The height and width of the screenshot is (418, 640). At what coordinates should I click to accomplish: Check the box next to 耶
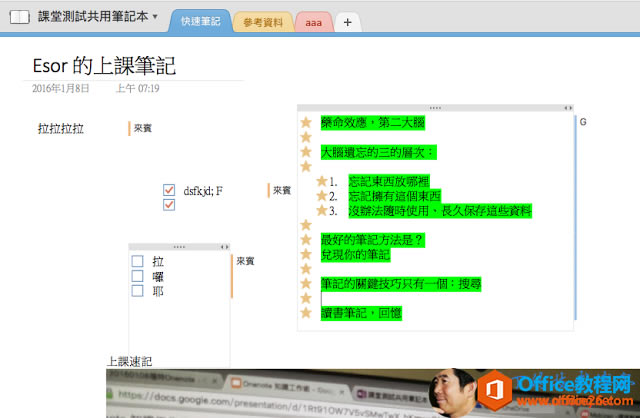[x=138, y=291]
